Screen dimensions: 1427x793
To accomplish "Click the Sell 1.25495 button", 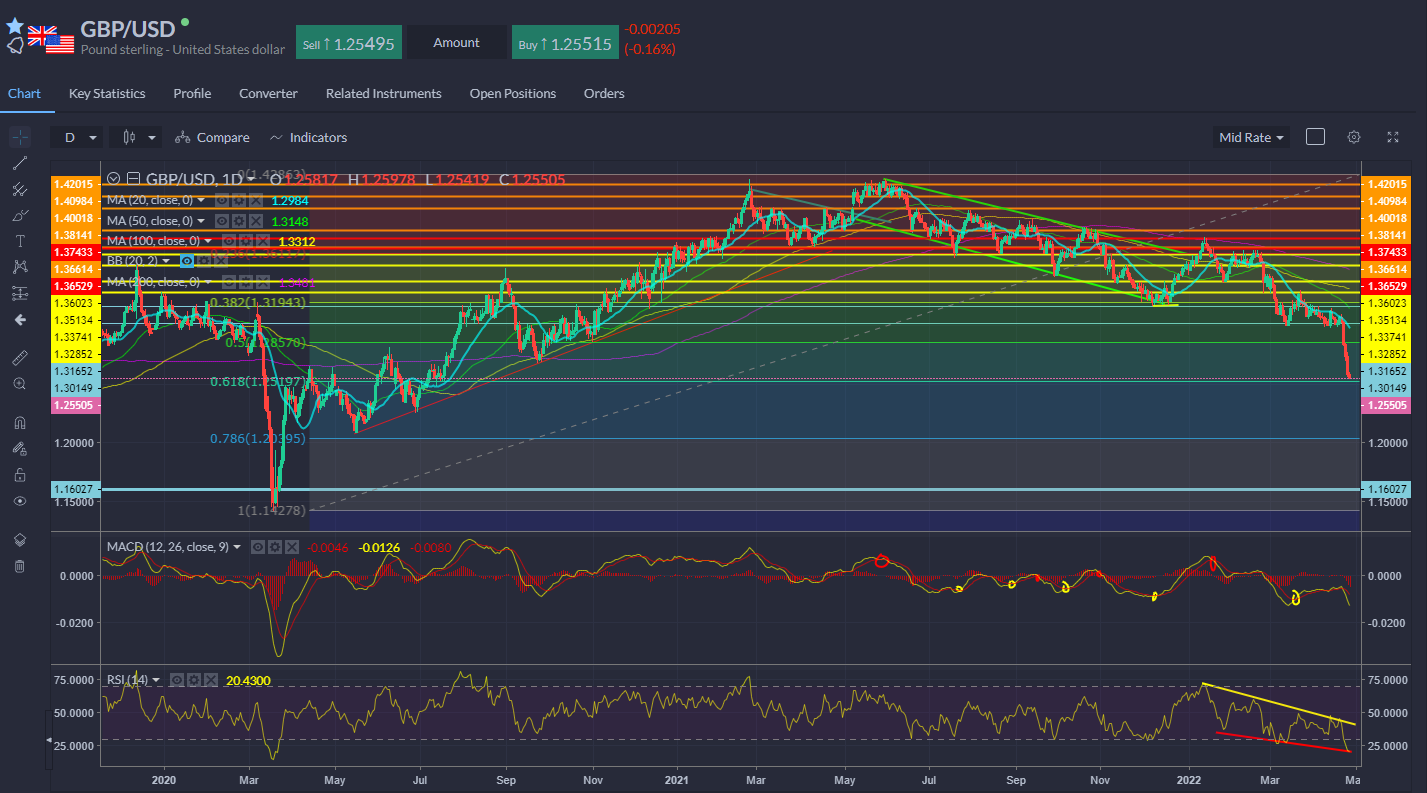I will [x=347, y=43].
